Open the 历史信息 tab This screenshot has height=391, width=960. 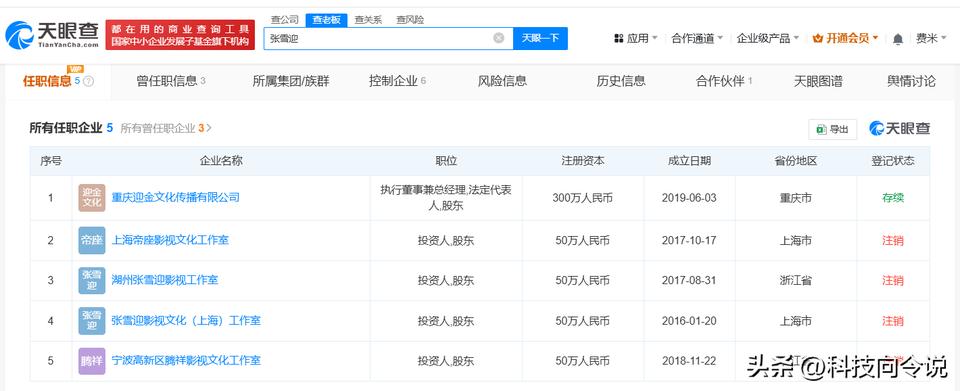pyautogui.click(x=621, y=81)
